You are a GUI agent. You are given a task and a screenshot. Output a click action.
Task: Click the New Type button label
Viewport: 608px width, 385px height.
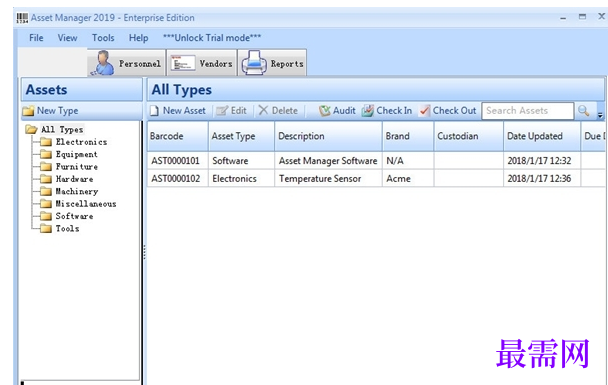[57, 111]
